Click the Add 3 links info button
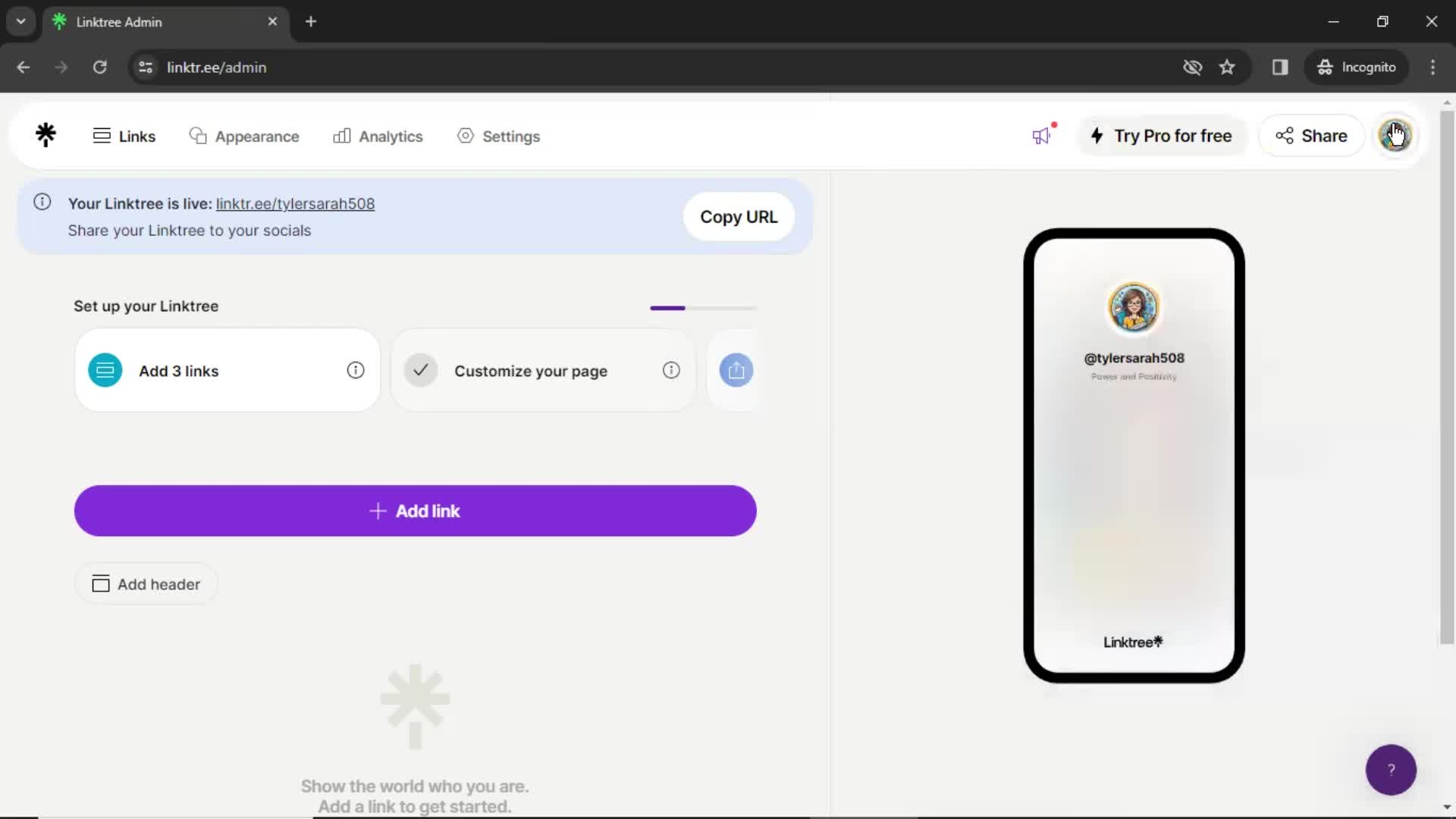The image size is (1456, 819). (x=355, y=371)
